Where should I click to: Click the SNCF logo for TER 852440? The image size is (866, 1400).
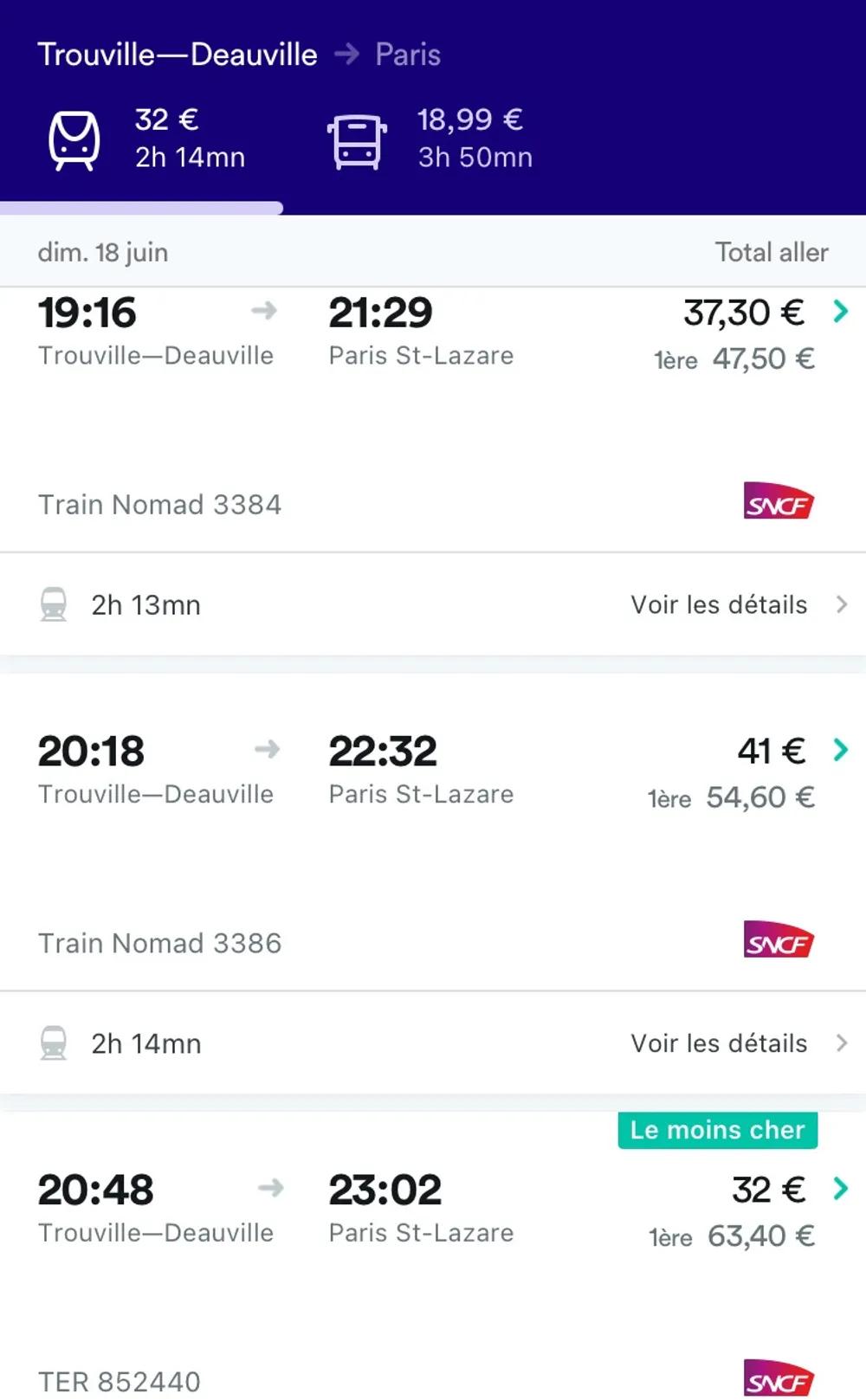(779, 1378)
